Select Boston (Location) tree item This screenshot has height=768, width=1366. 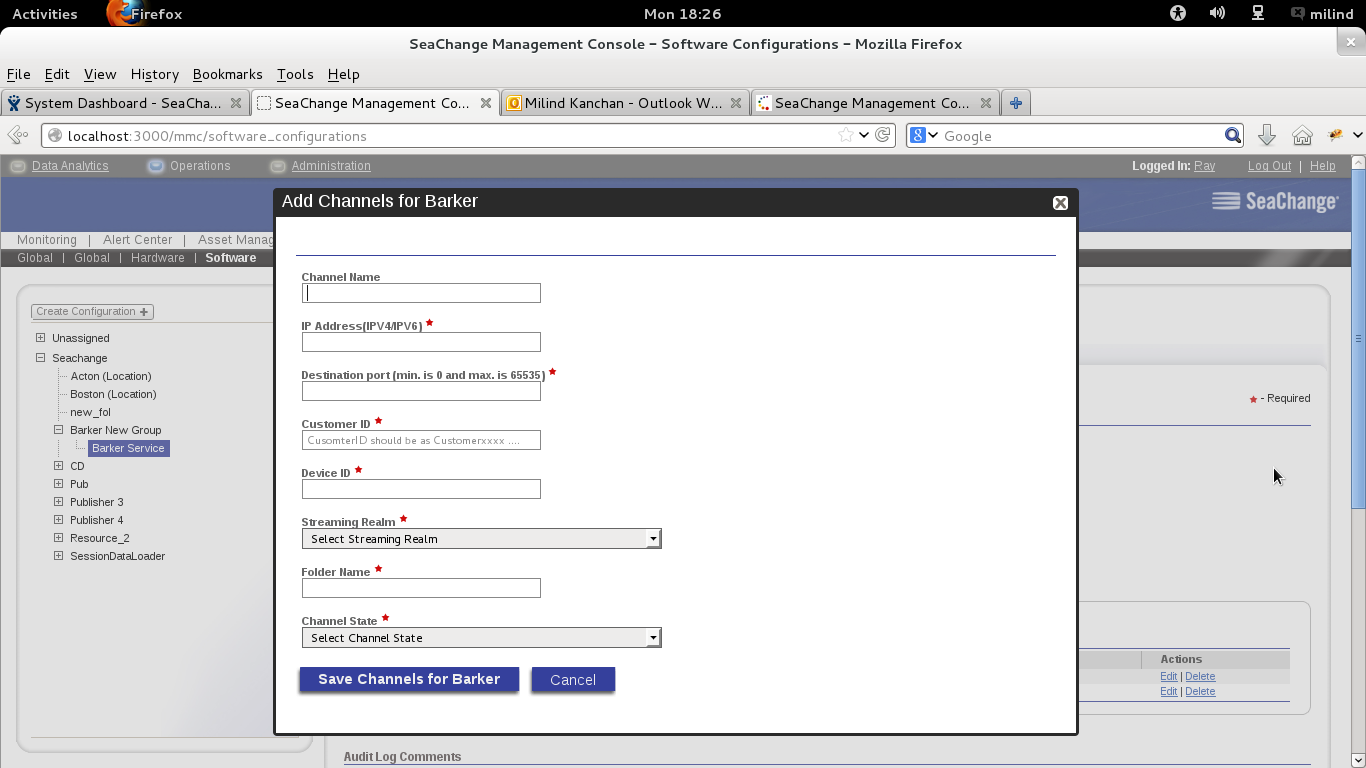coord(113,394)
